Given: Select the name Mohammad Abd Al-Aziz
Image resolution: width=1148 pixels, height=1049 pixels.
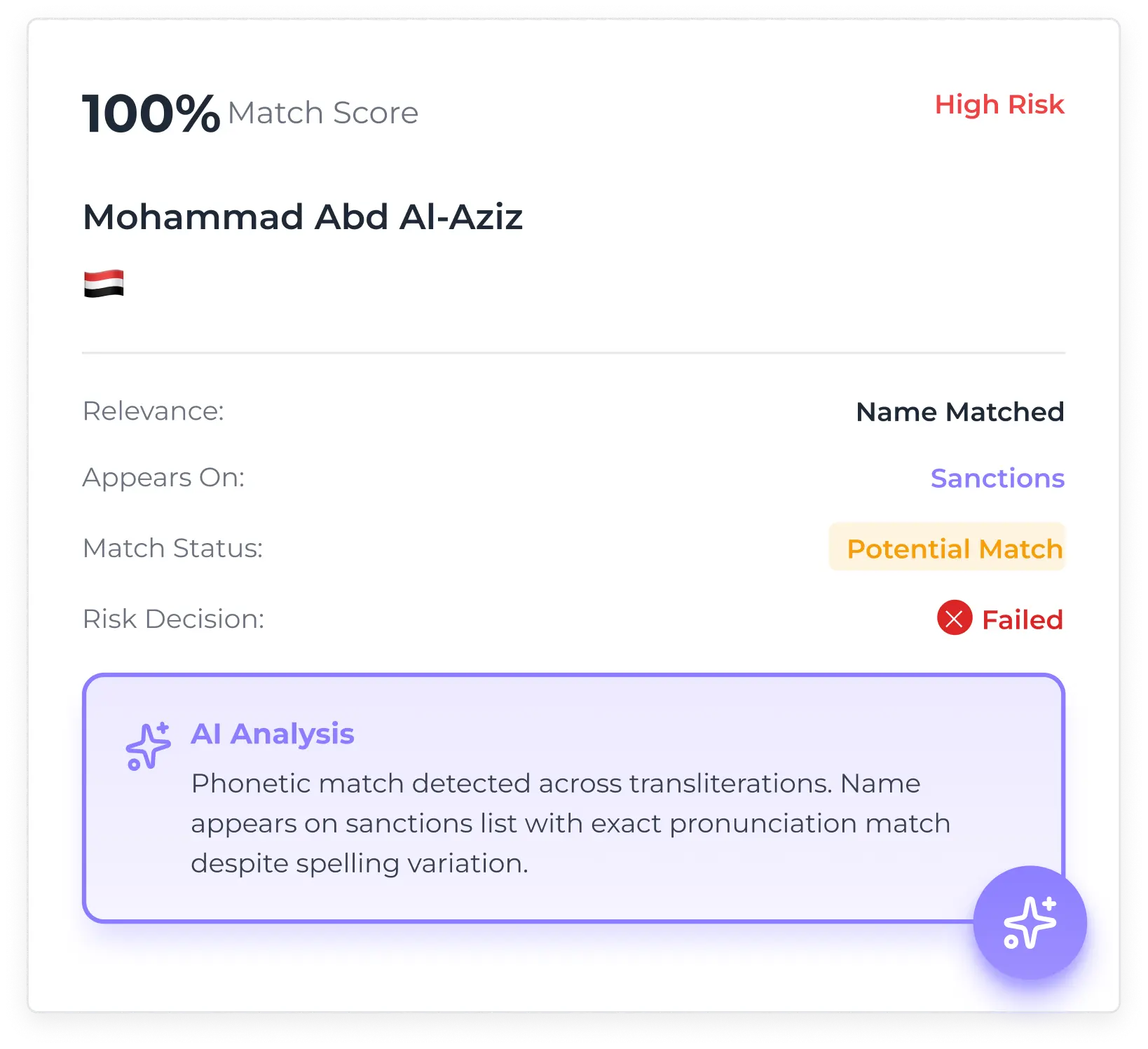Looking at the screenshot, I should pyautogui.click(x=302, y=217).
